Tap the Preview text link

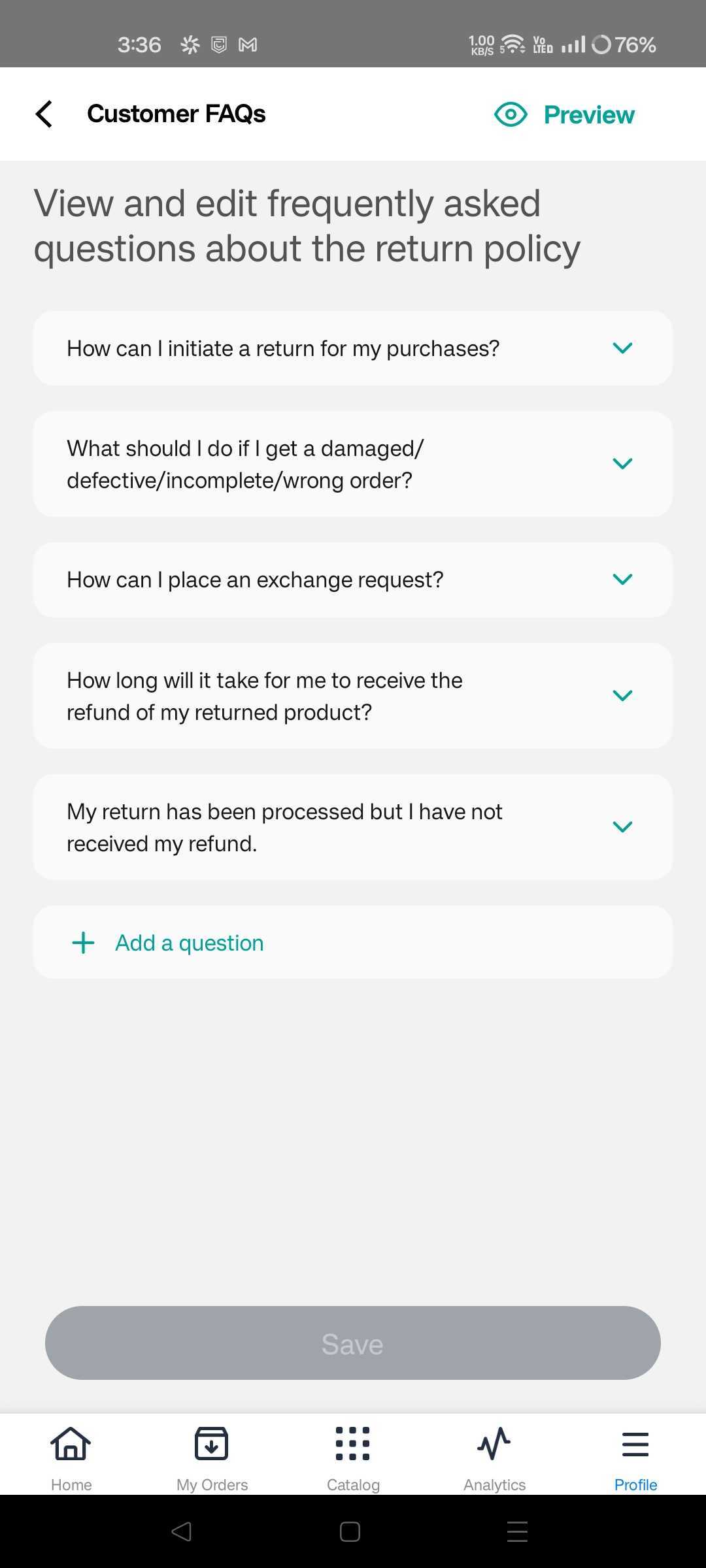(589, 114)
